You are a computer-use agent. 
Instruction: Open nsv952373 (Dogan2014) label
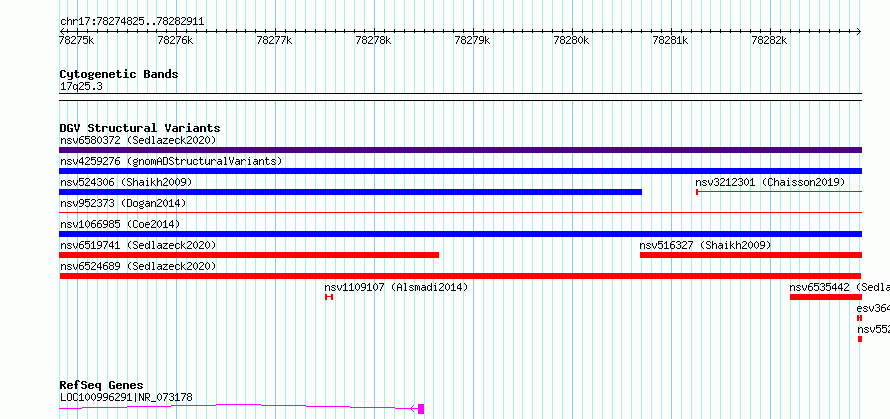click(123, 203)
